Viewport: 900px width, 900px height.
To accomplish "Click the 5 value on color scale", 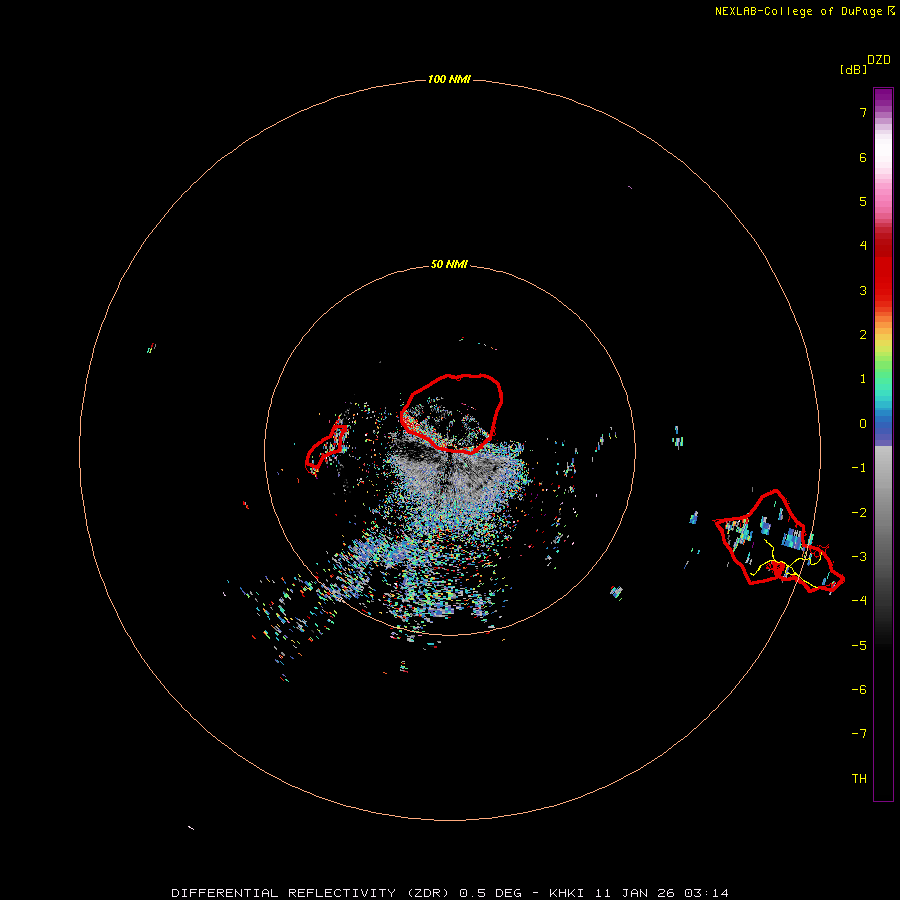I will coord(863,201).
